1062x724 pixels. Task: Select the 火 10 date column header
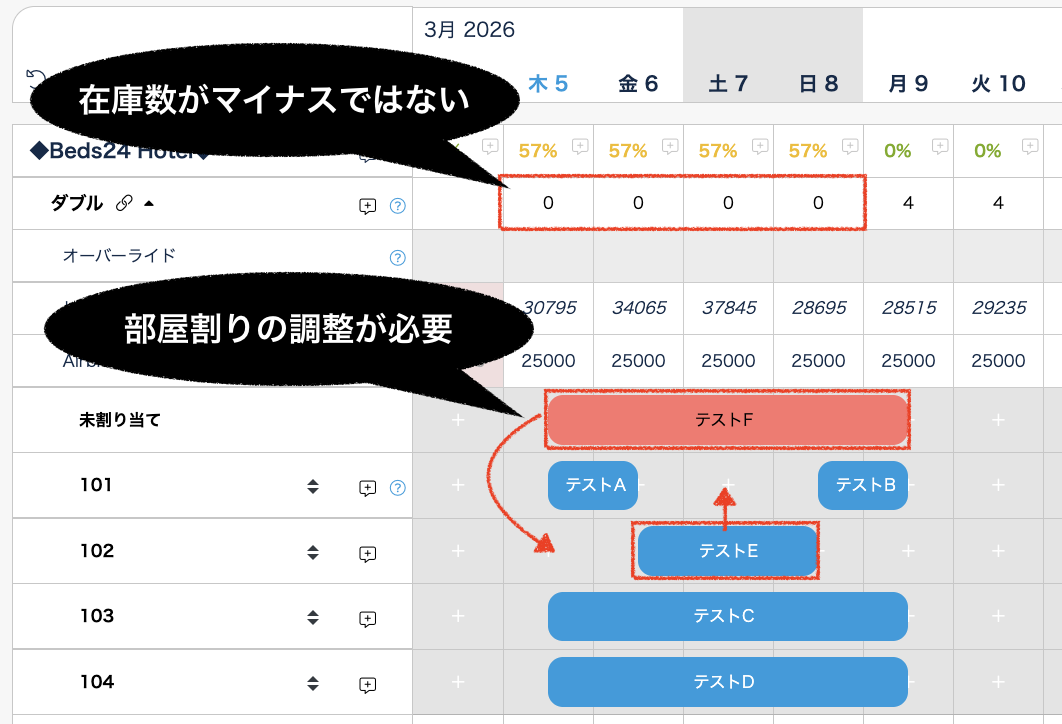point(997,84)
